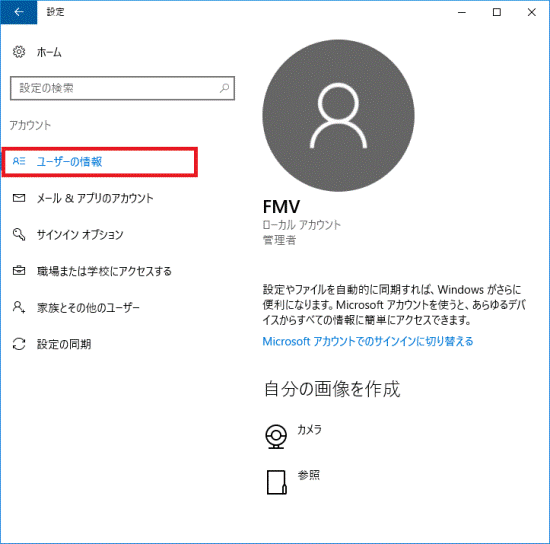
Task: Select ユーザーの情報 in the sidebar
Action: [x=100, y=162]
